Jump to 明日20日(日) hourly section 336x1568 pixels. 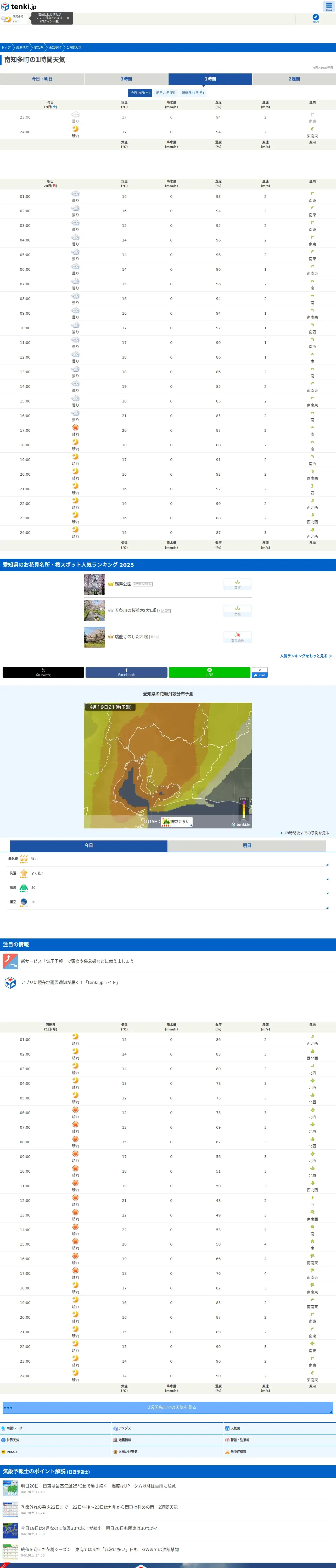point(165,93)
